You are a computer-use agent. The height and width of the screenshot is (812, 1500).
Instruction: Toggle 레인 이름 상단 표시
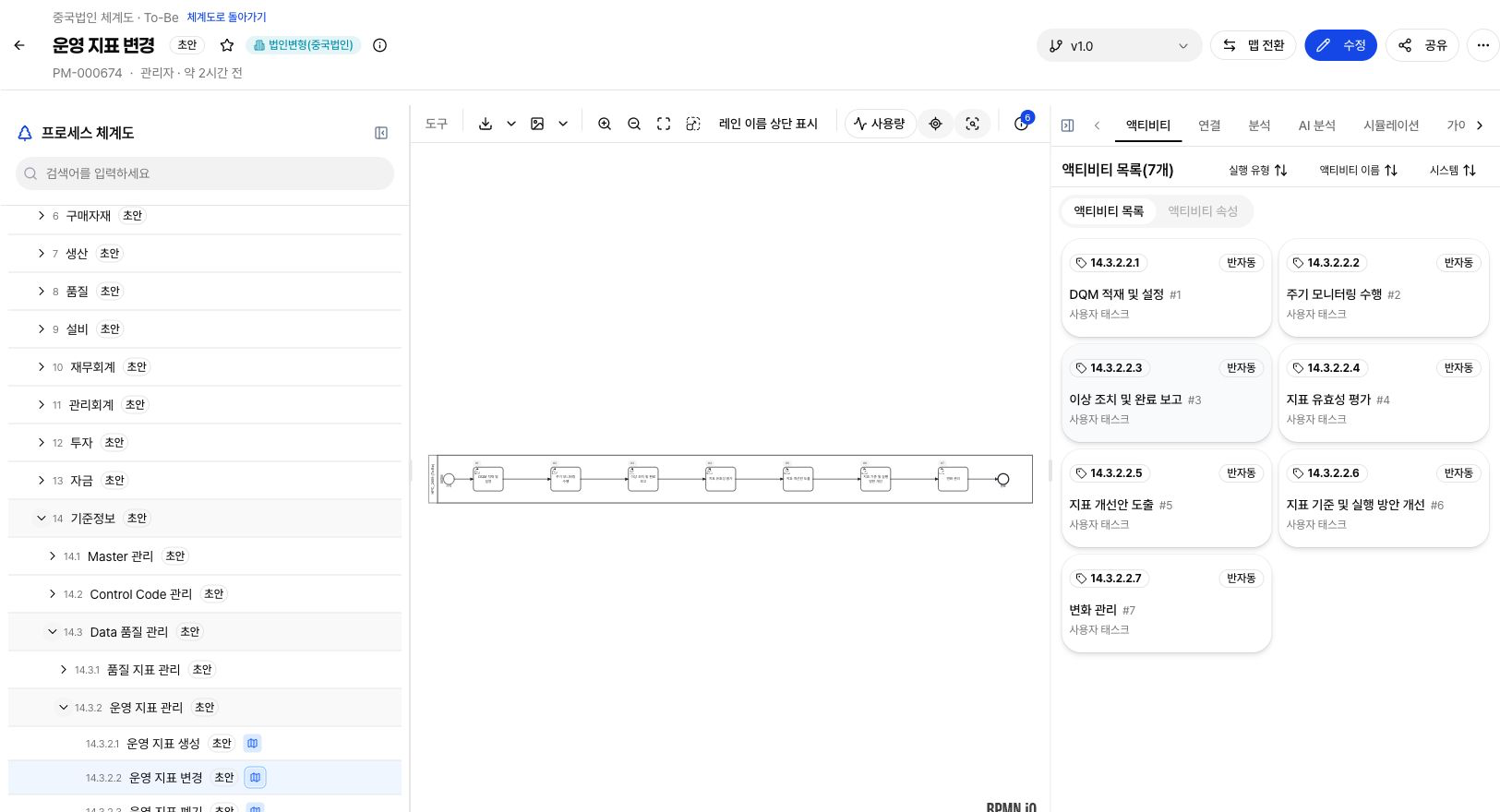coord(768,124)
